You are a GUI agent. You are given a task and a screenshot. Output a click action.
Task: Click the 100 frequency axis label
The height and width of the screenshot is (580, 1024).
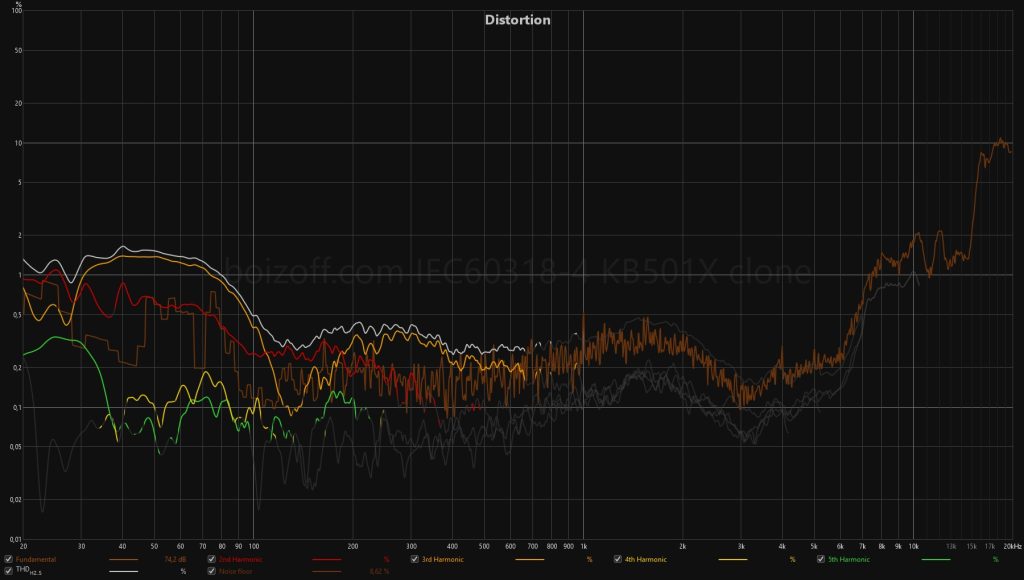click(x=254, y=546)
